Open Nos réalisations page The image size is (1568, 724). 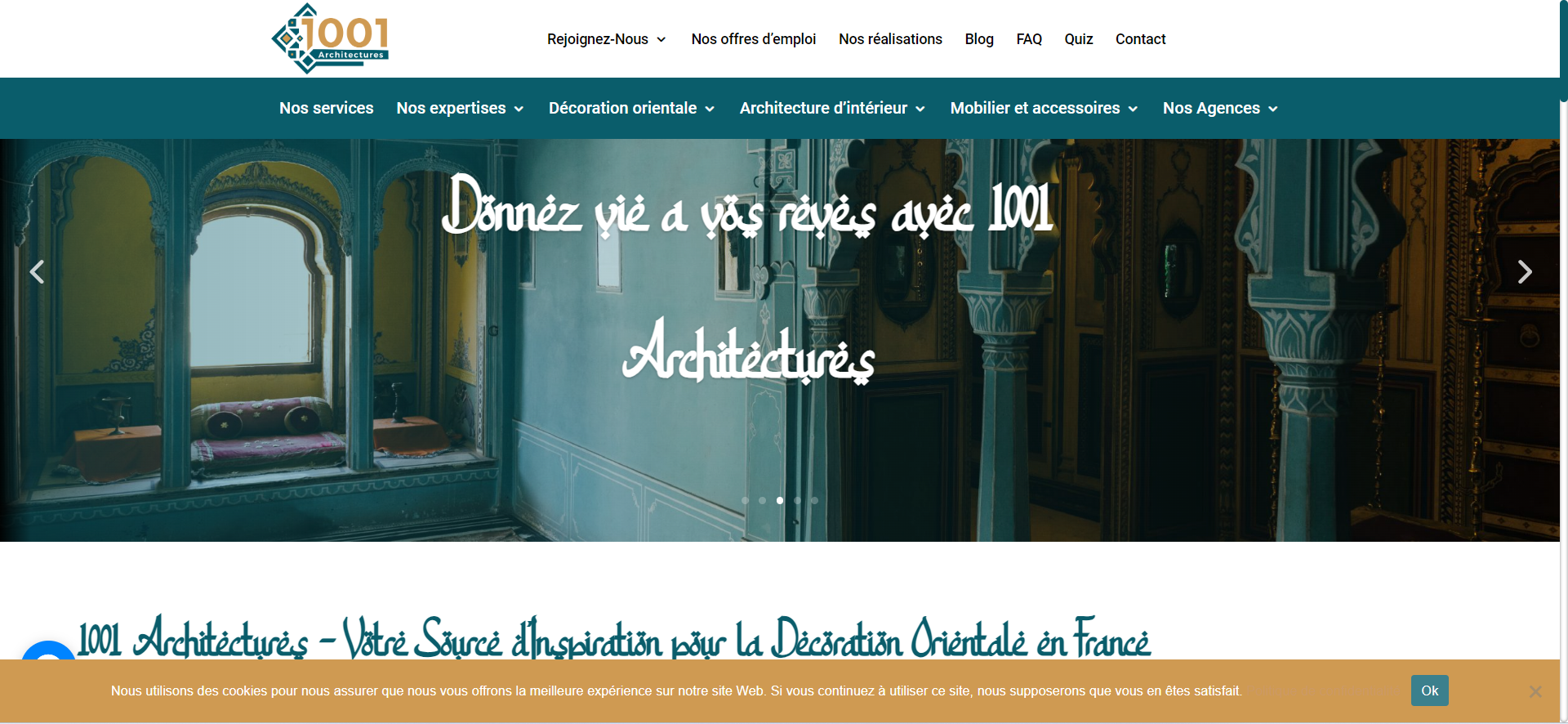(x=890, y=39)
